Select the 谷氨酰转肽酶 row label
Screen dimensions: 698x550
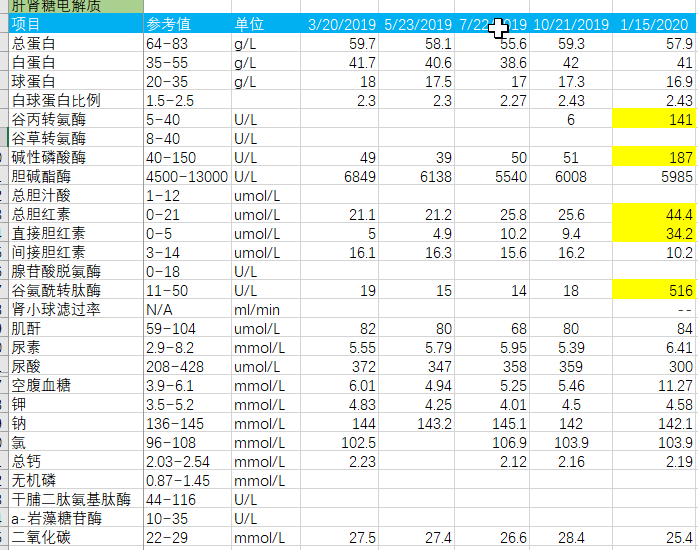pyautogui.click(x=56, y=291)
